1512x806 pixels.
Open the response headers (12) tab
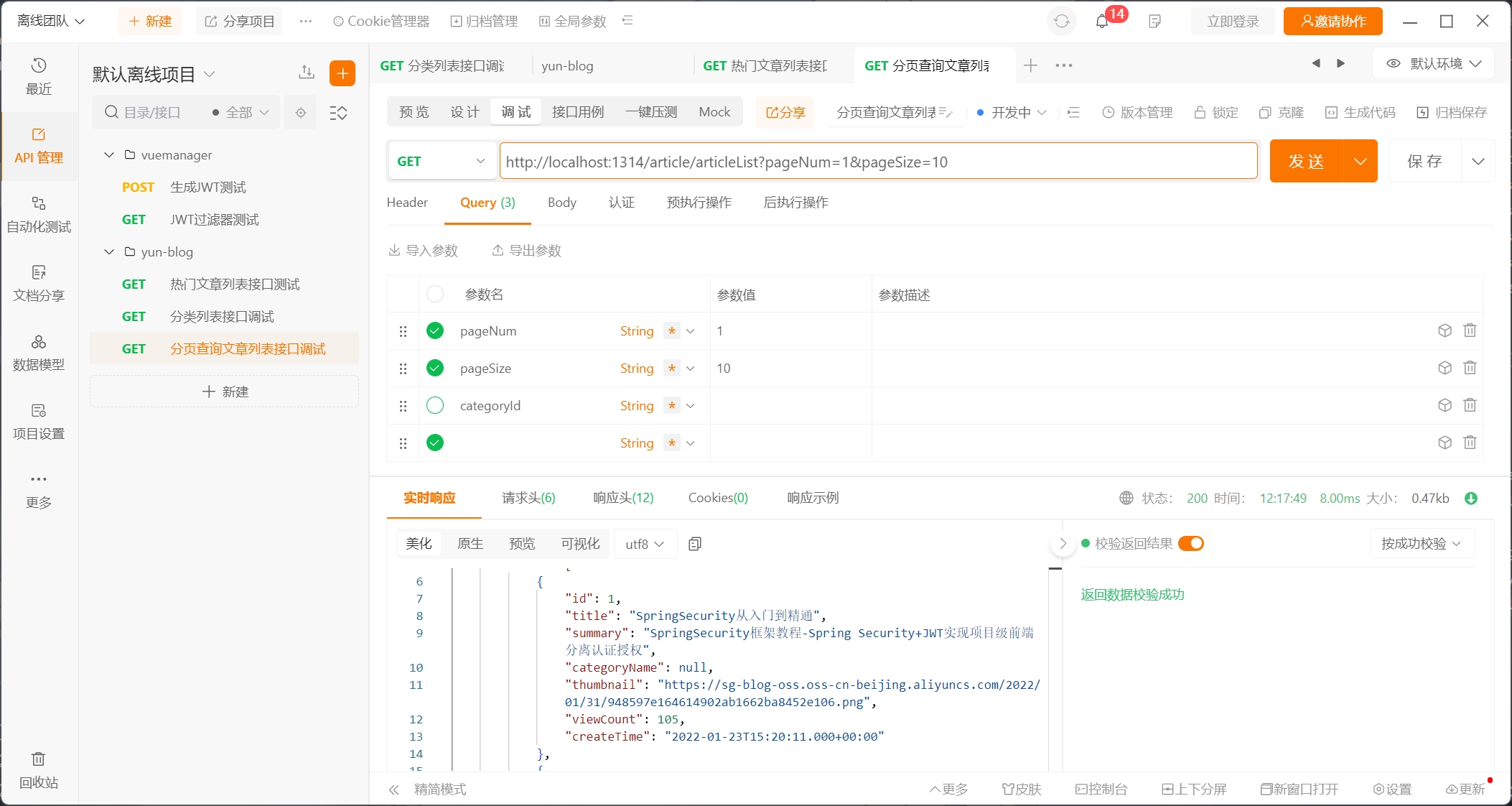click(x=623, y=498)
